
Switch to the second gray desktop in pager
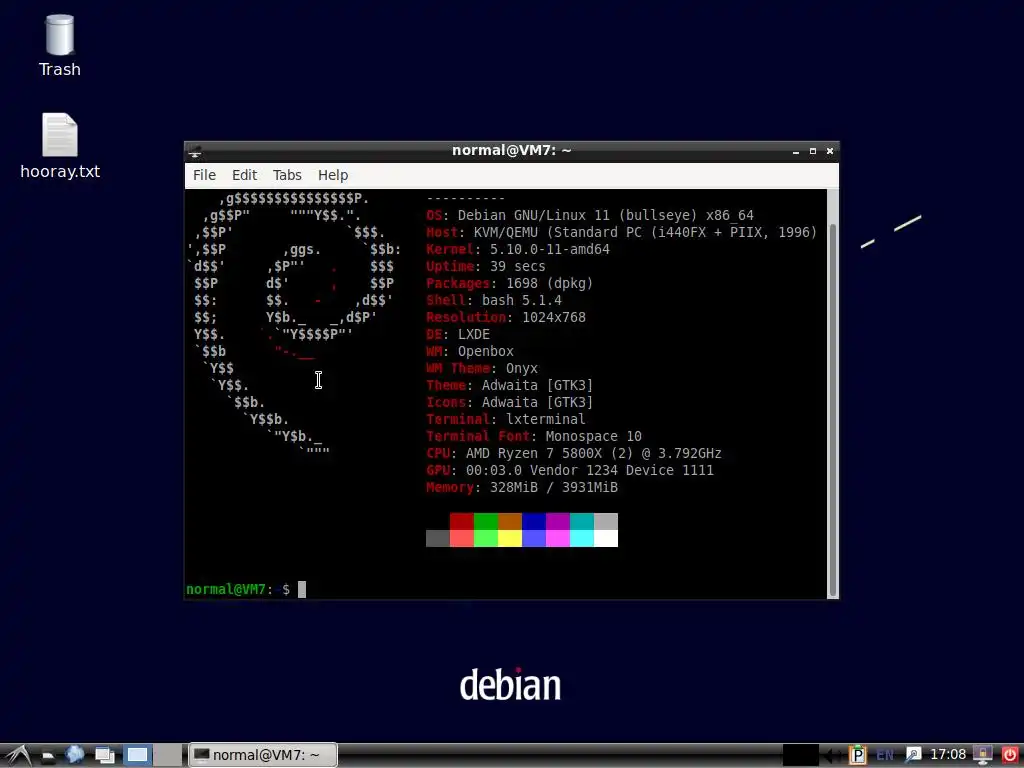click(168, 755)
